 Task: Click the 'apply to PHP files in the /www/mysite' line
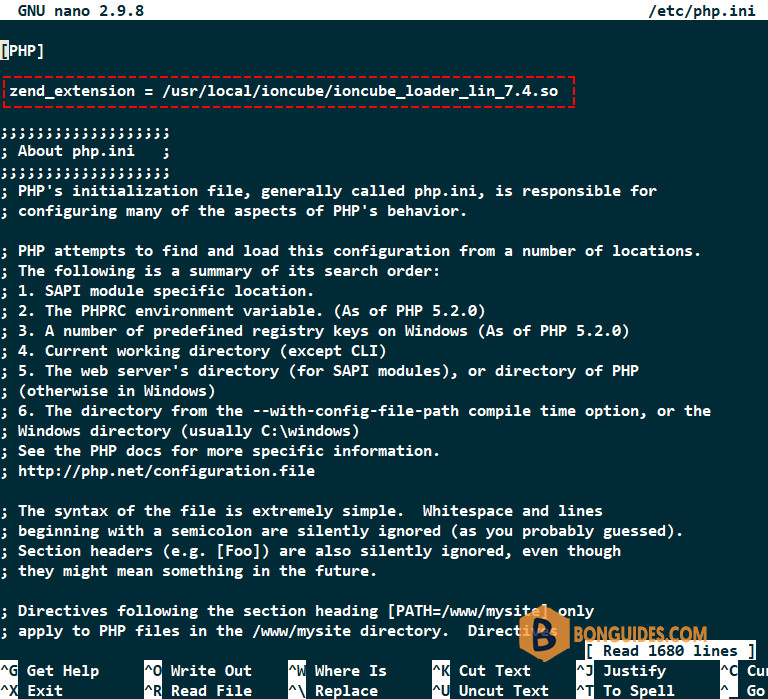pyautogui.click(x=279, y=631)
